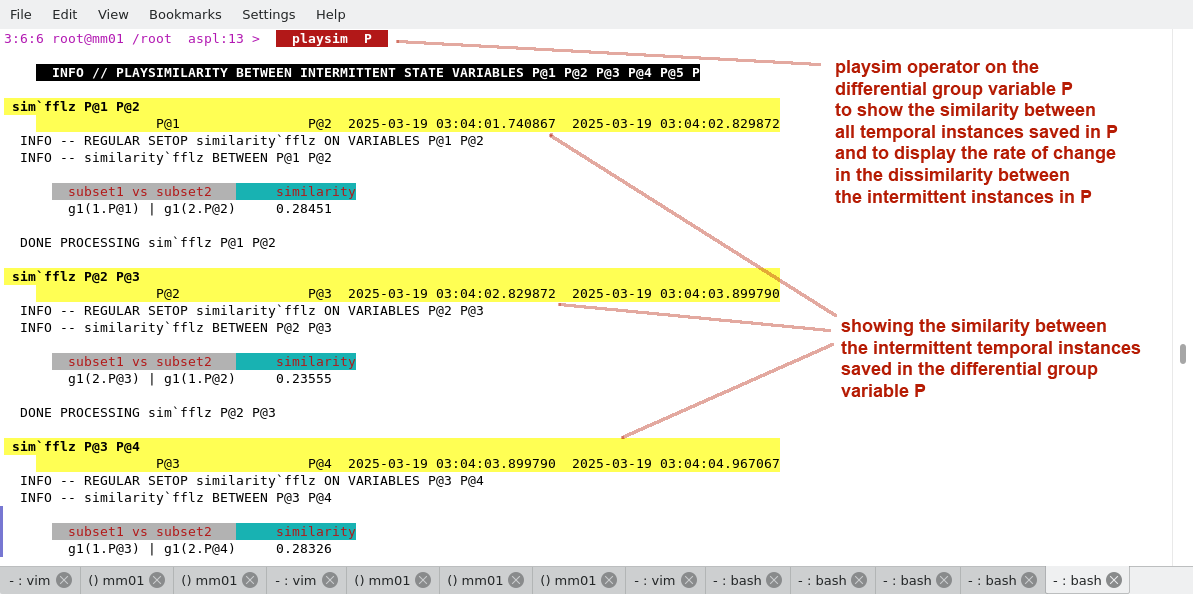The width and height of the screenshot is (1193, 594).
Task: Switch to the leftmost vim tab
Action: click(30, 580)
